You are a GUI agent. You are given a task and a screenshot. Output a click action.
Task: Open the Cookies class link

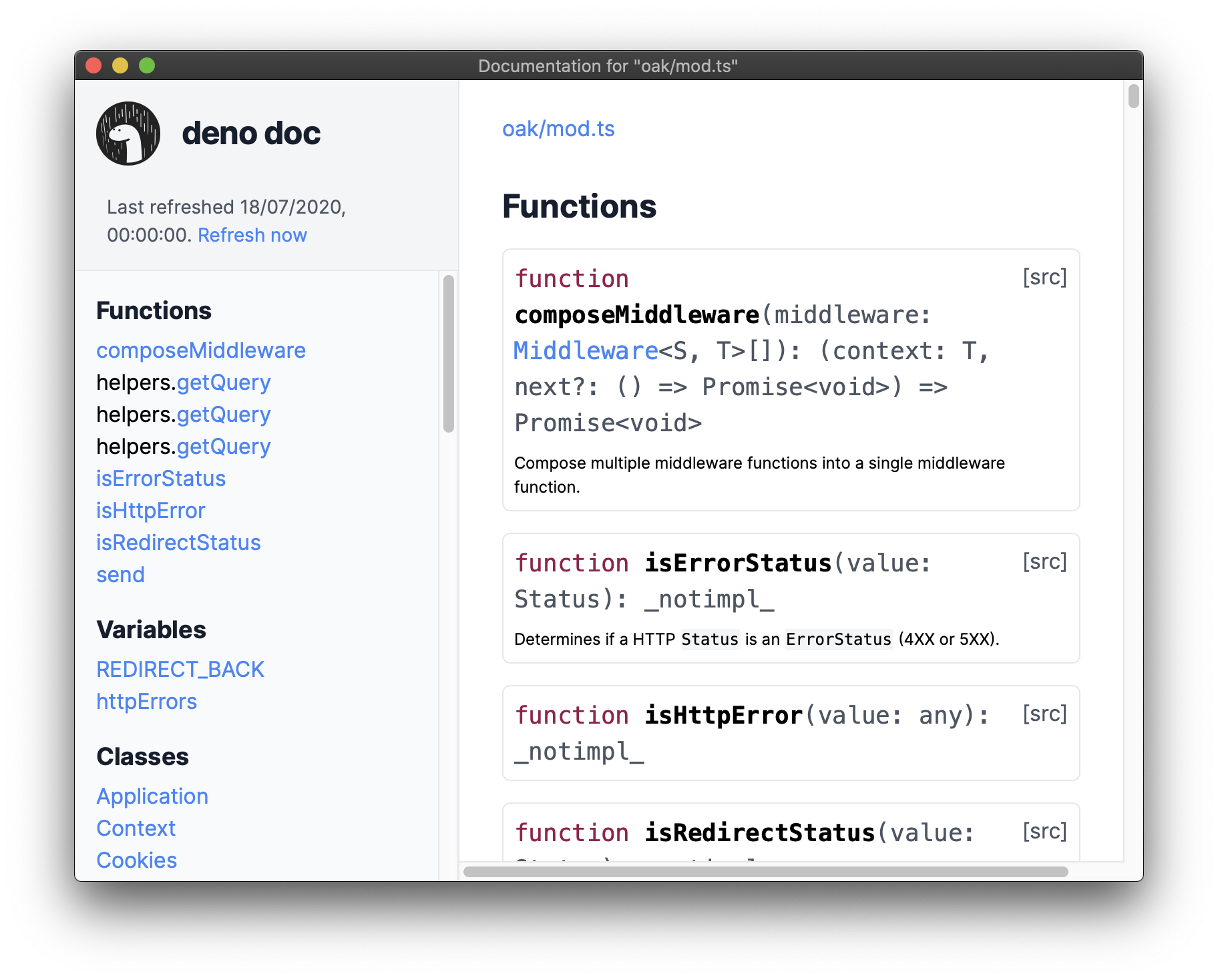coord(136,861)
